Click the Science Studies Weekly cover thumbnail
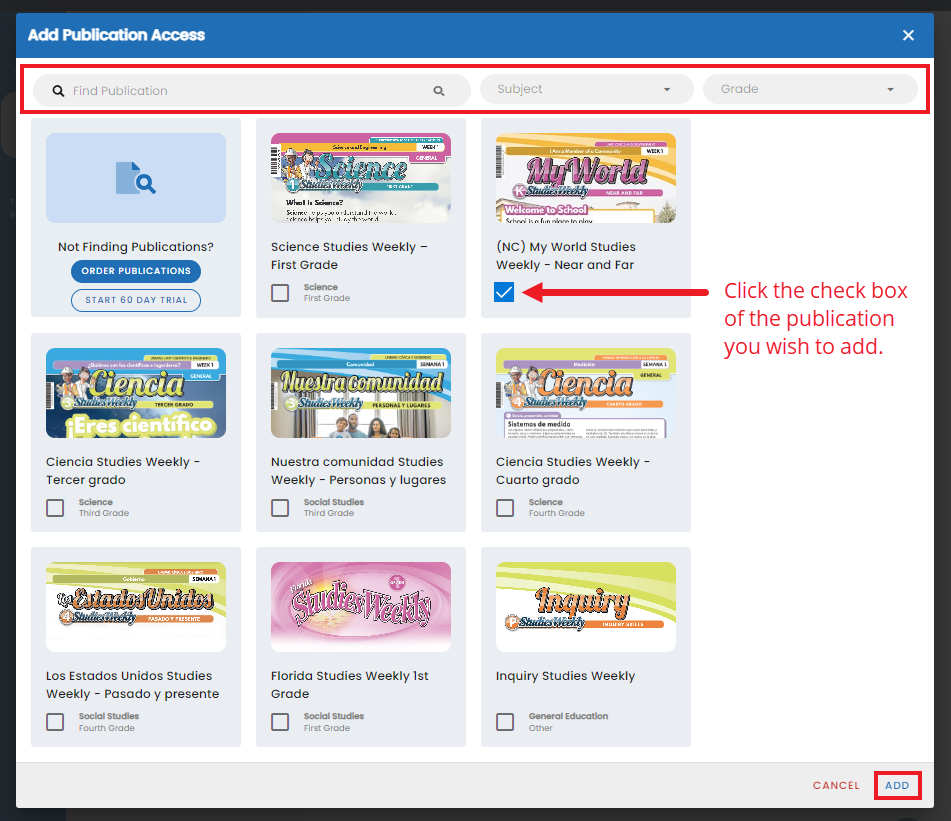The height and width of the screenshot is (821, 951). [x=361, y=178]
